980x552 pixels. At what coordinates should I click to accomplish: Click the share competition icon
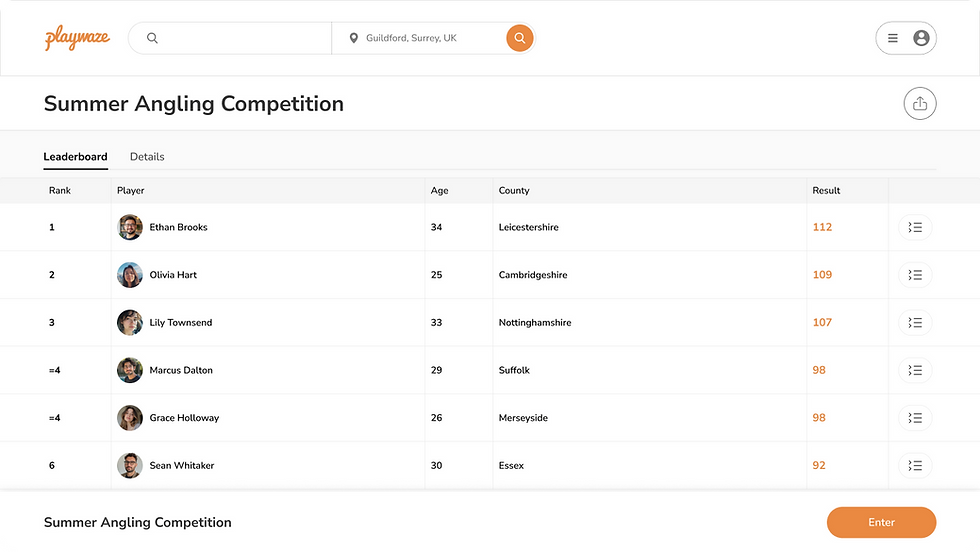click(x=920, y=104)
